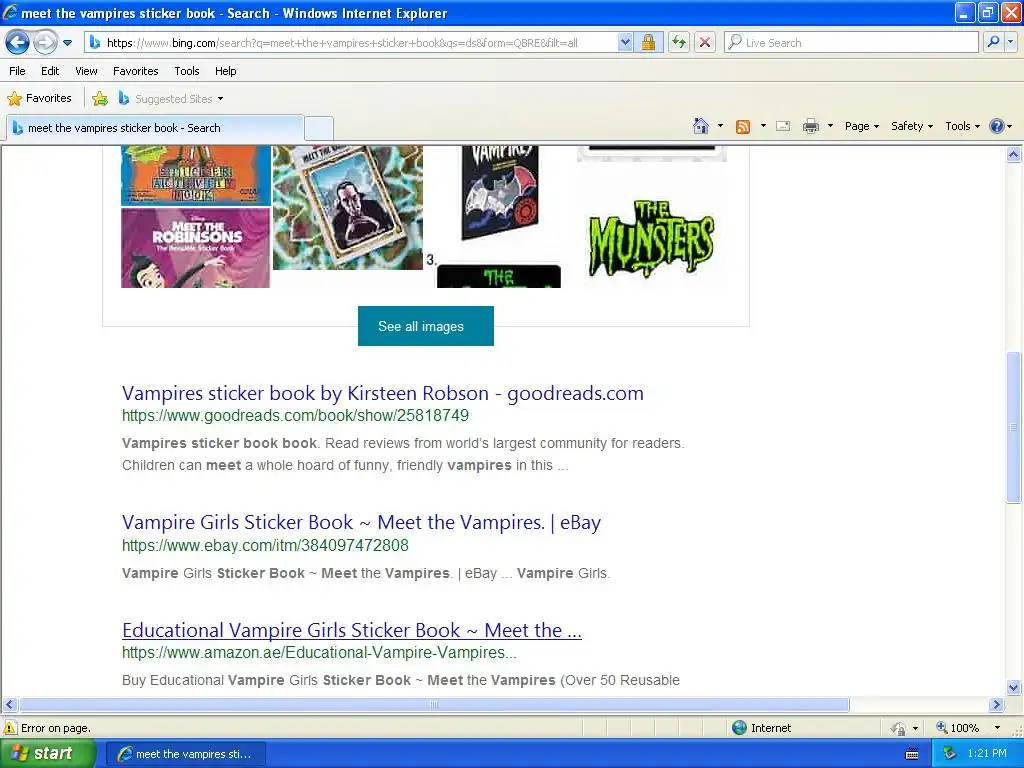Open the Safety command menu
Image resolution: width=1024 pixels, height=768 pixels.
coord(912,126)
